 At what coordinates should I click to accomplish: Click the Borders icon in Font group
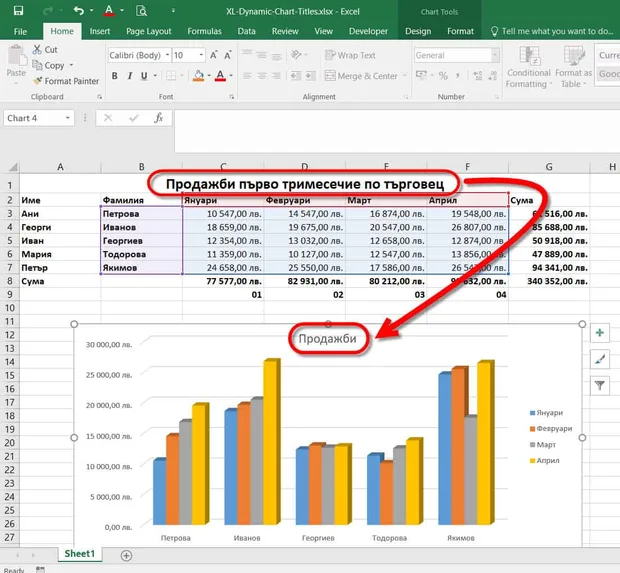(x=171, y=76)
